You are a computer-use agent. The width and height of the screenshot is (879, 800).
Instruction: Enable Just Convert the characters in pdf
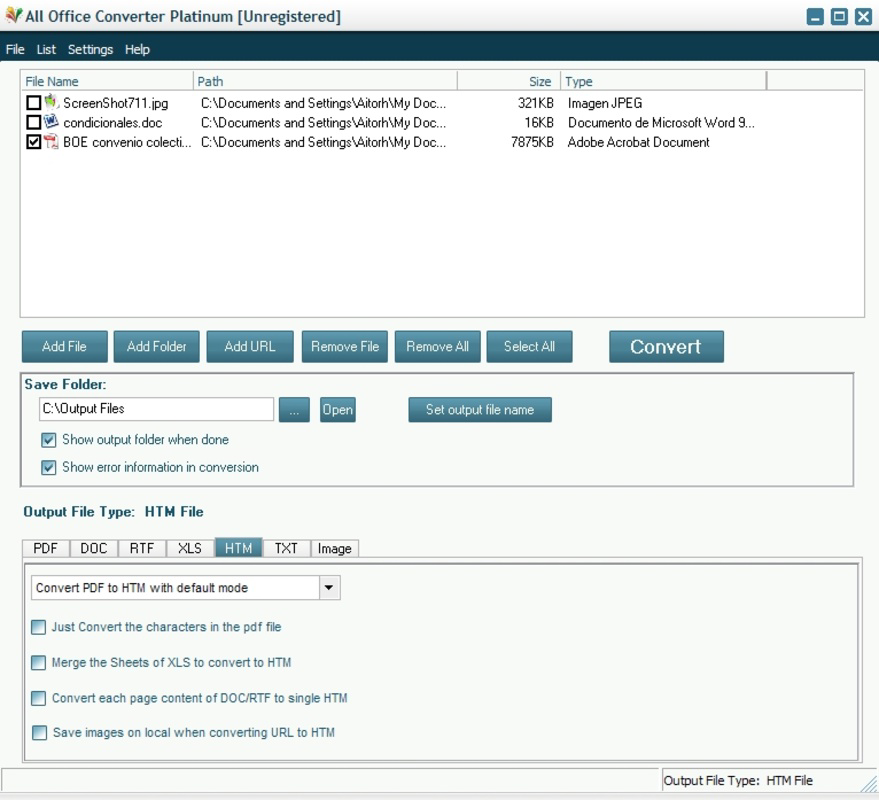39,627
